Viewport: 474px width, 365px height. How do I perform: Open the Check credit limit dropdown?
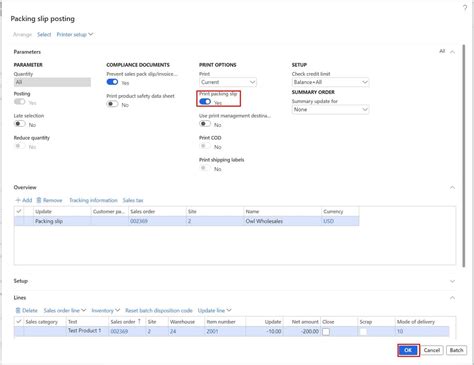point(330,82)
